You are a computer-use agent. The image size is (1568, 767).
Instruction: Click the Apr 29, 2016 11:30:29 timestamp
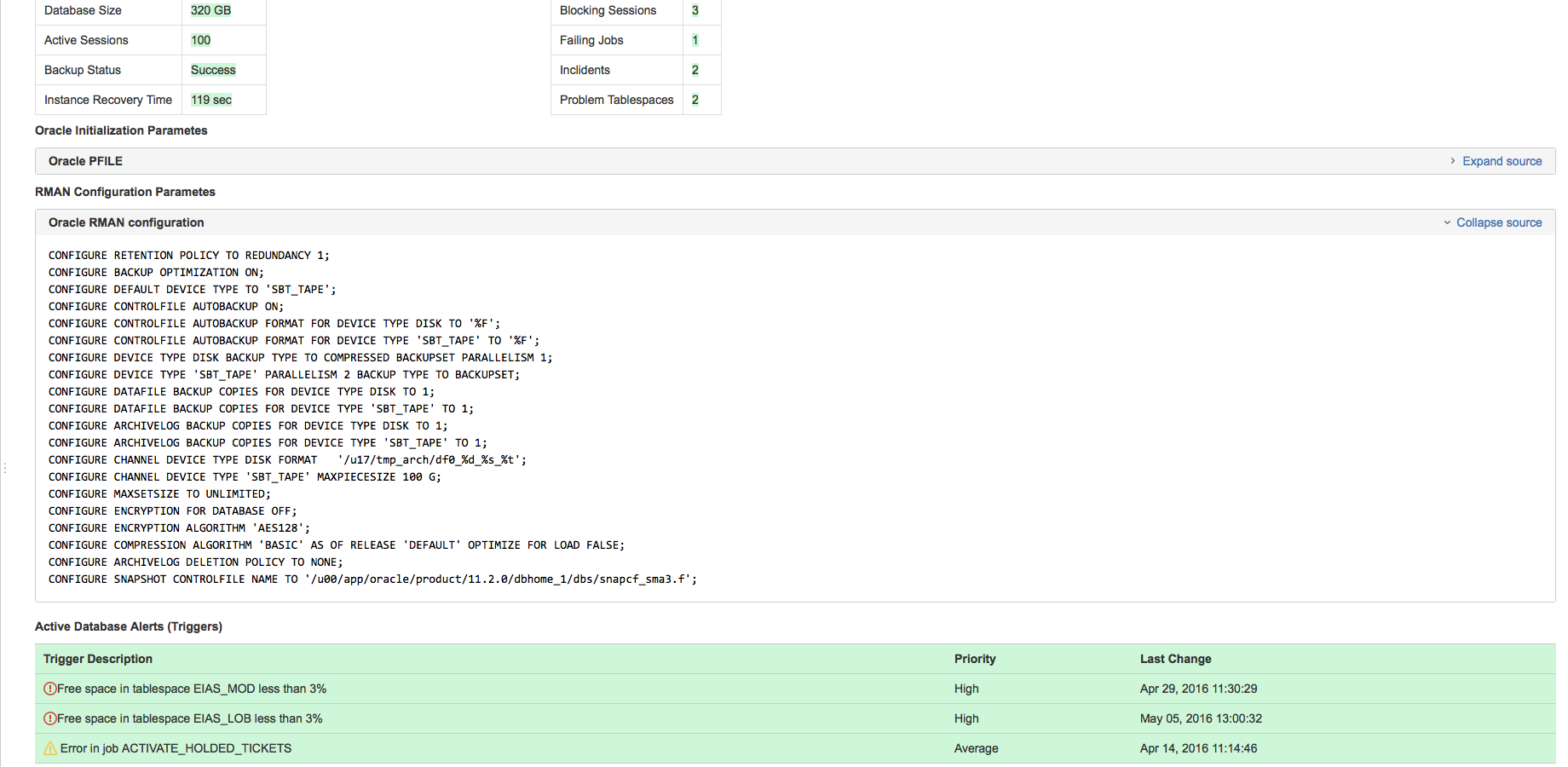(1198, 689)
